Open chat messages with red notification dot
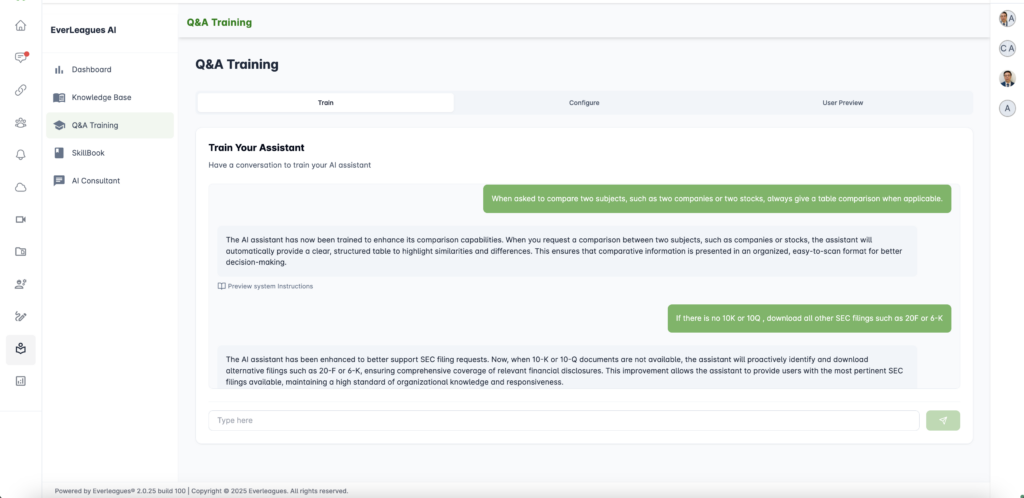 click(20, 57)
